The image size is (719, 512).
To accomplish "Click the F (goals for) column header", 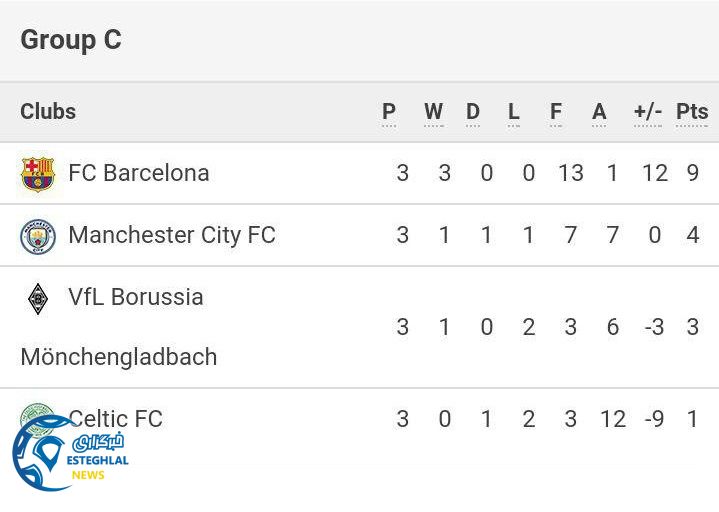I will pyautogui.click(x=556, y=112).
